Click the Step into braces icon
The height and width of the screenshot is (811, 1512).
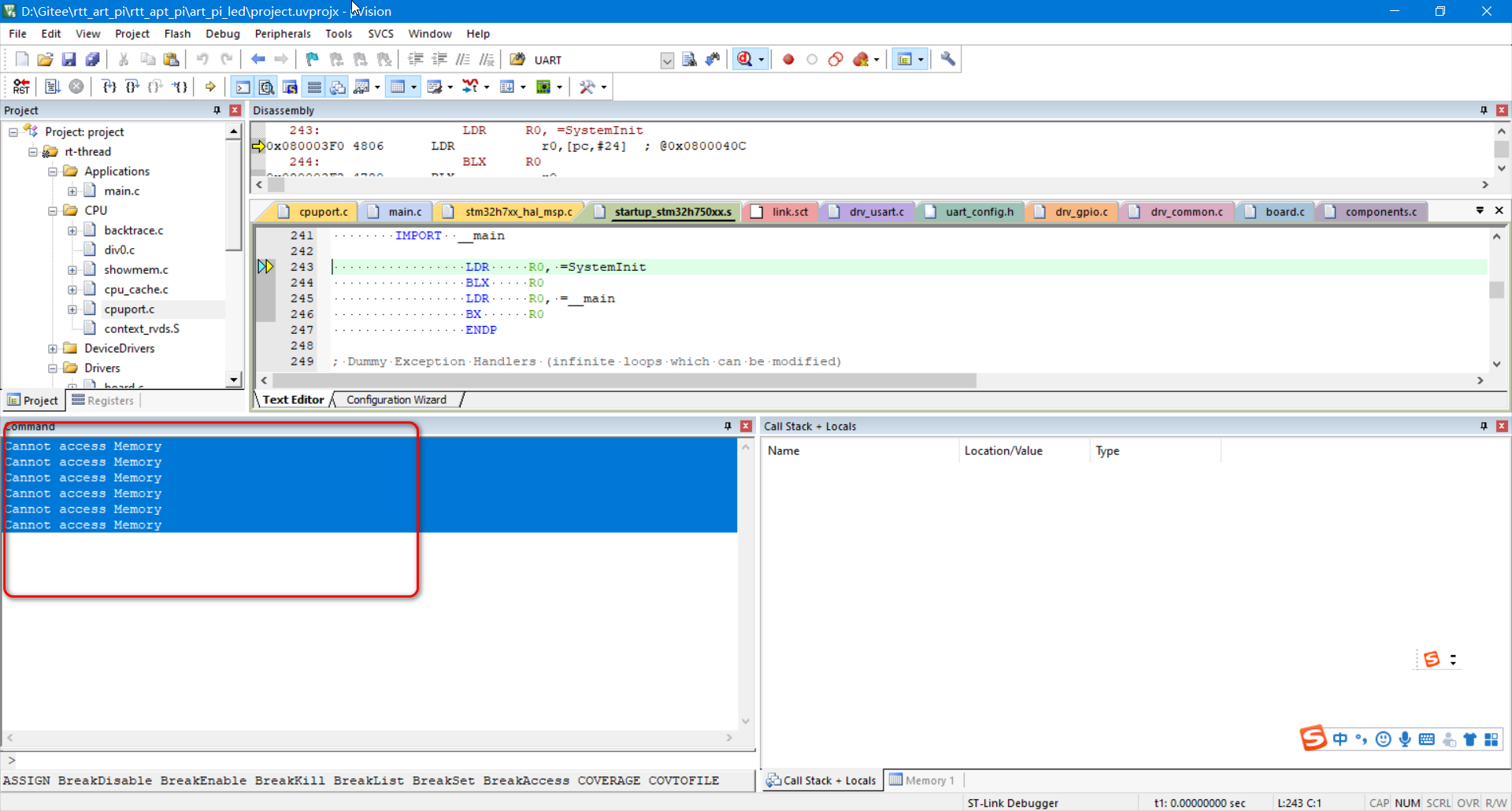coord(109,87)
